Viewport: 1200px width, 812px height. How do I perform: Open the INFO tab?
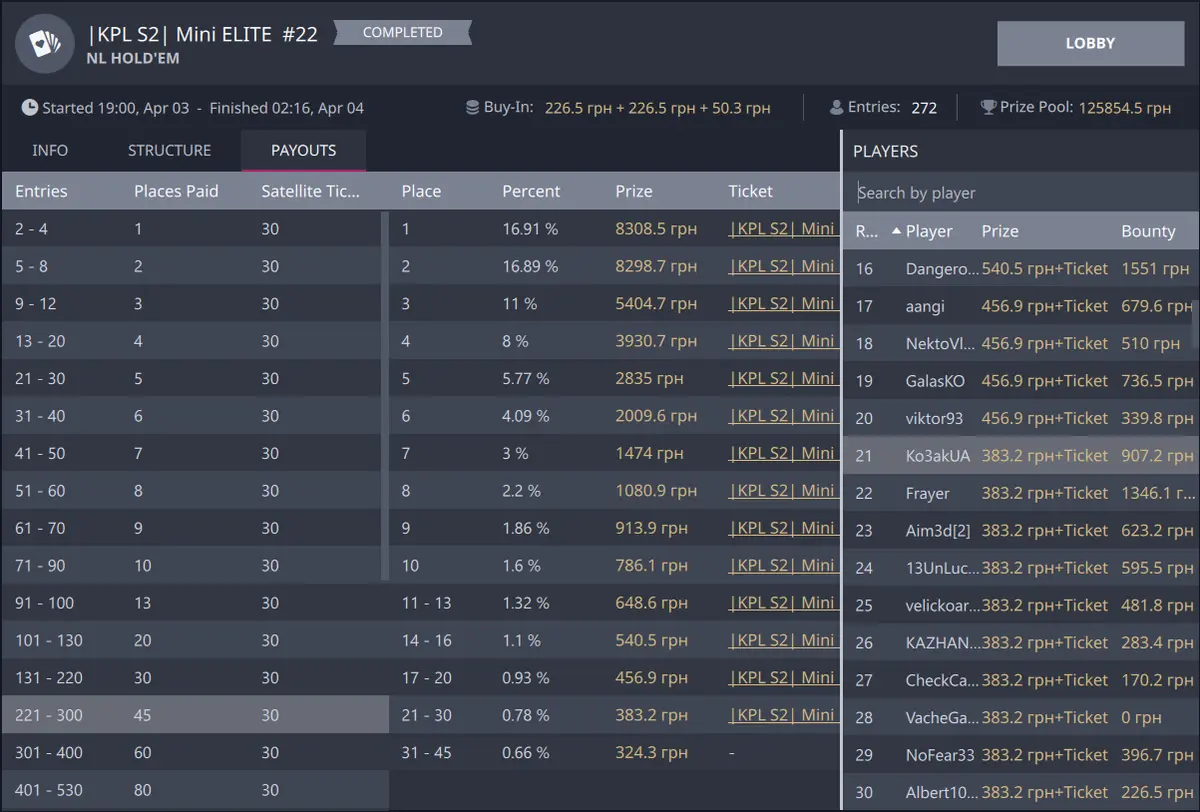point(50,150)
